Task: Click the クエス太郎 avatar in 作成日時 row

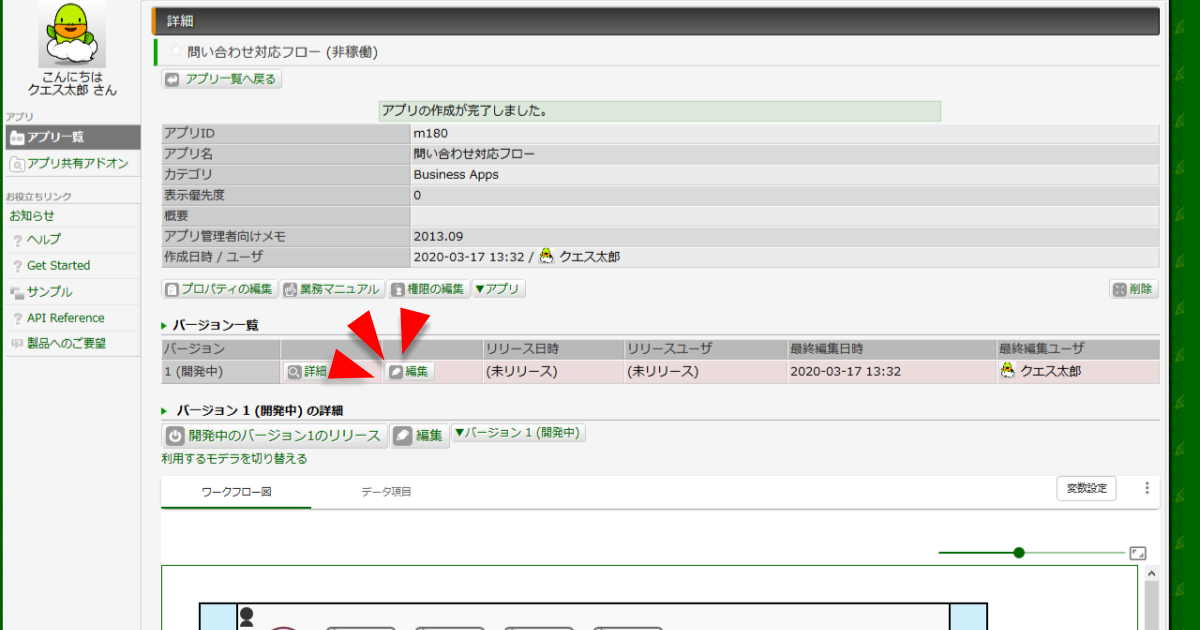Action: tap(546, 257)
